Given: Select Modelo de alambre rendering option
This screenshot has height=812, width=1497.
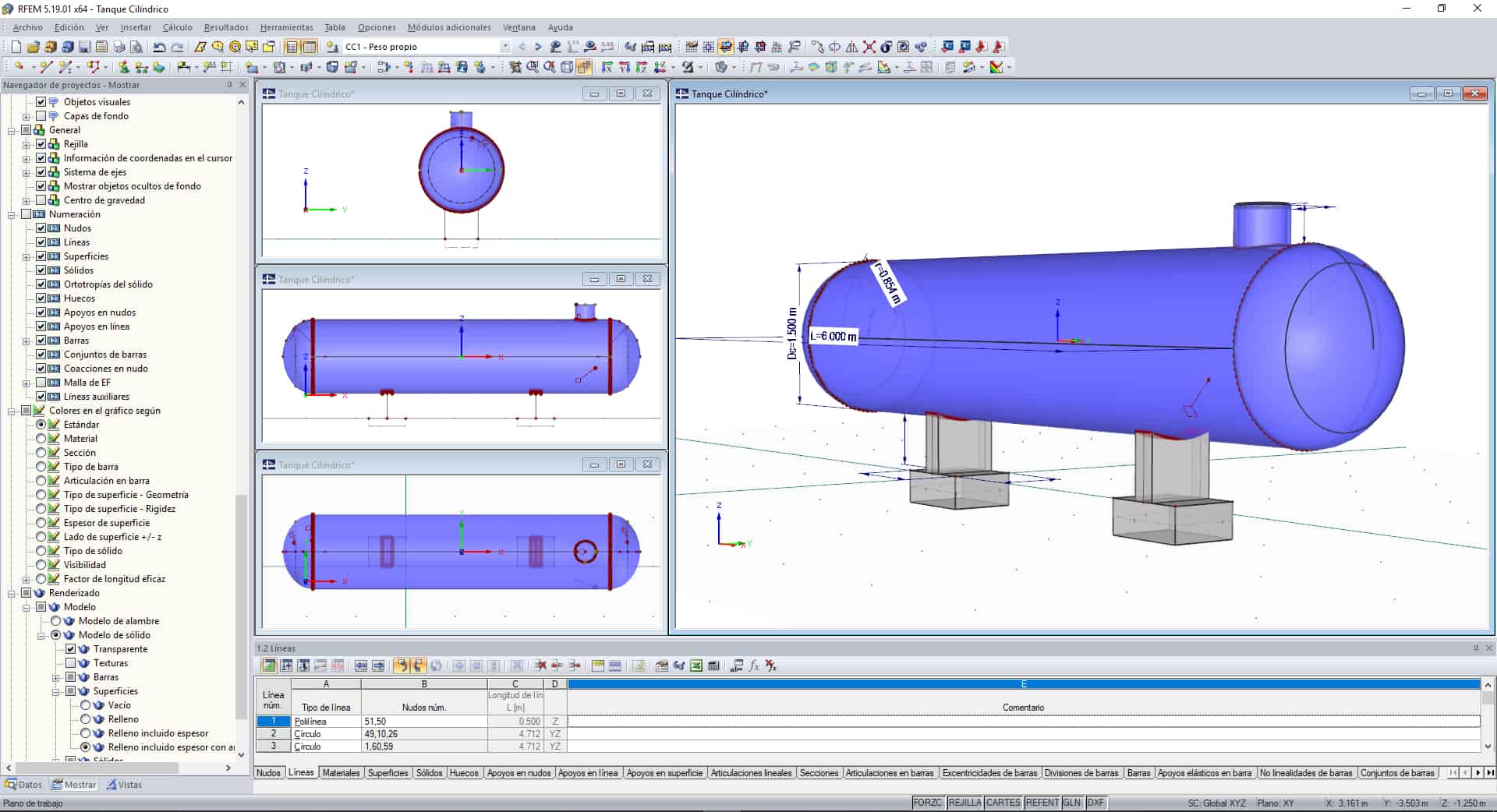Looking at the screenshot, I should (x=56, y=621).
